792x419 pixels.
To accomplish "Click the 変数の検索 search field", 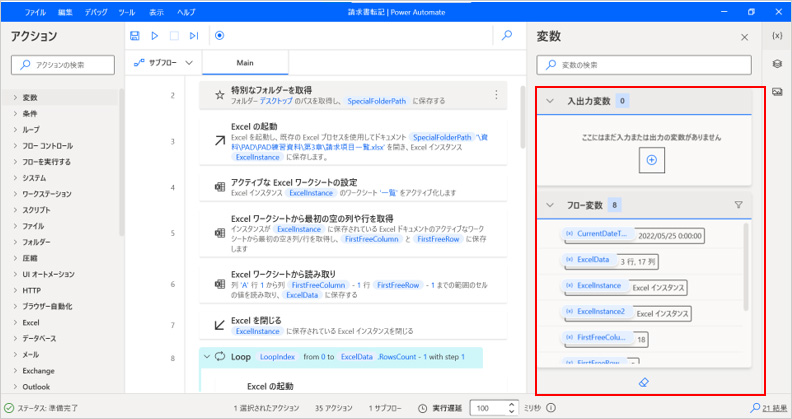I will 651,65.
